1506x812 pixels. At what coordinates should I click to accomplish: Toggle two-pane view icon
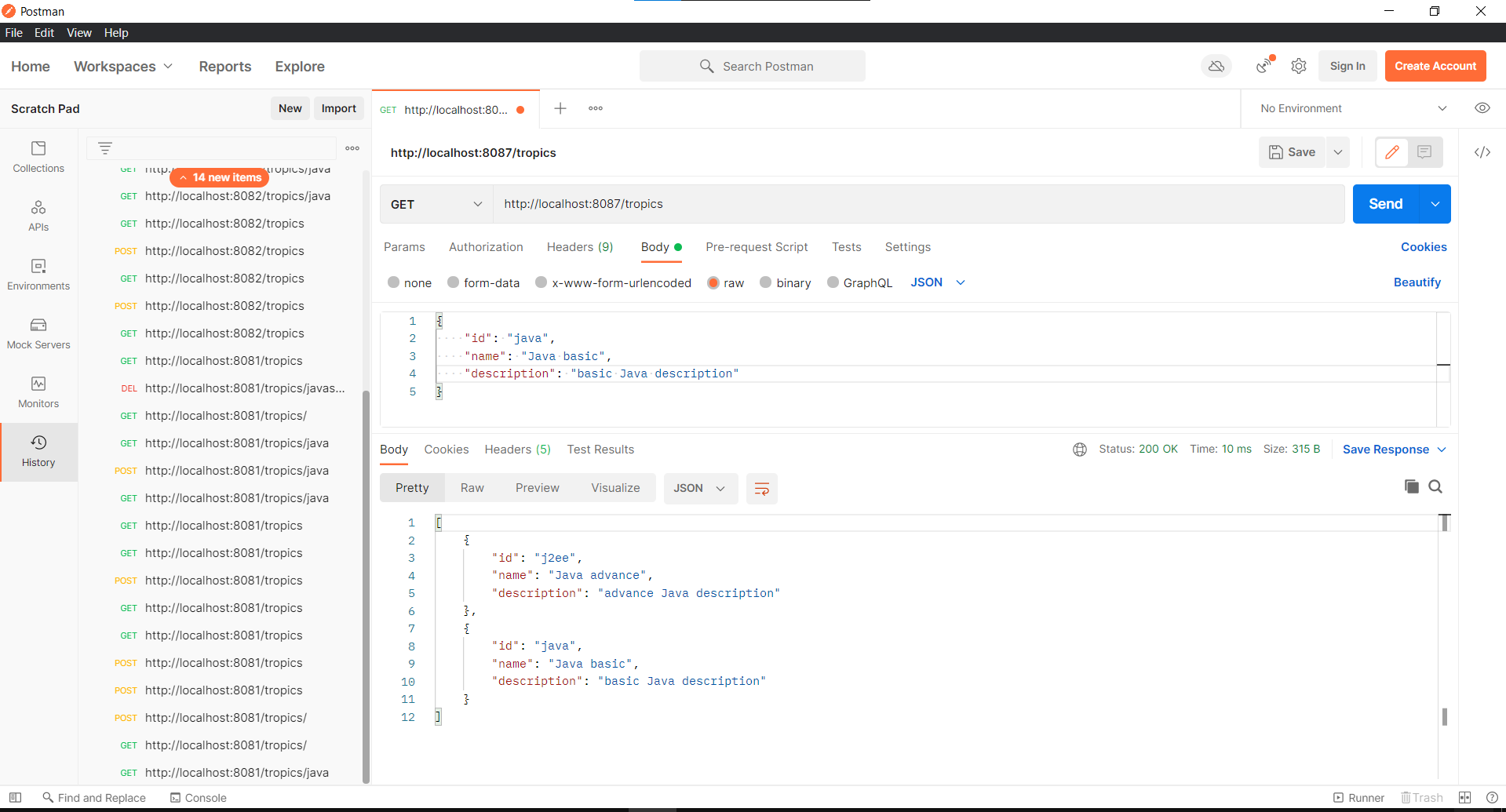(1464, 797)
